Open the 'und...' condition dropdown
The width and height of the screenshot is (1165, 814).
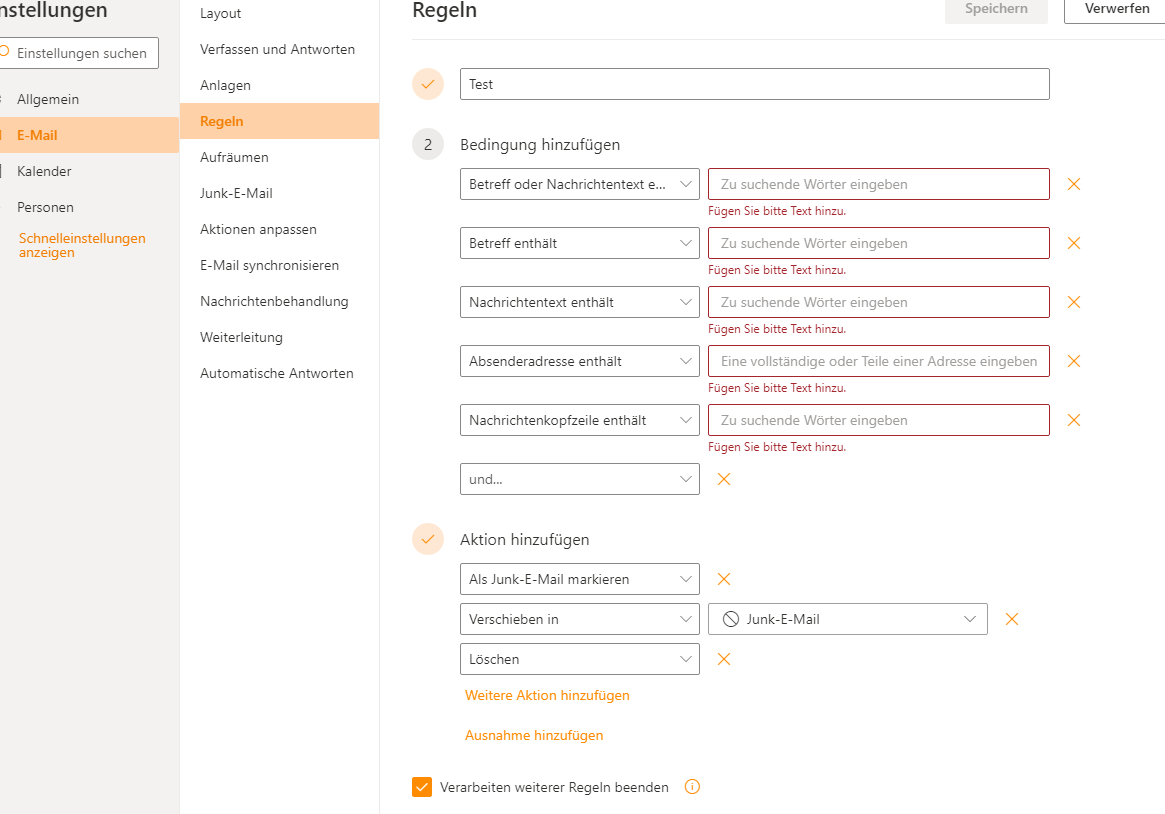coord(580,479)
